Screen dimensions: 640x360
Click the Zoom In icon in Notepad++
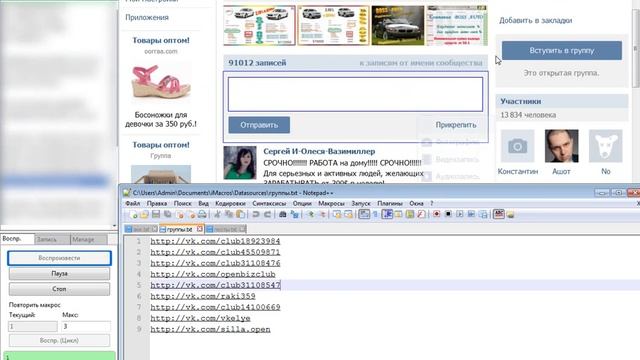(x=310, y=214)
